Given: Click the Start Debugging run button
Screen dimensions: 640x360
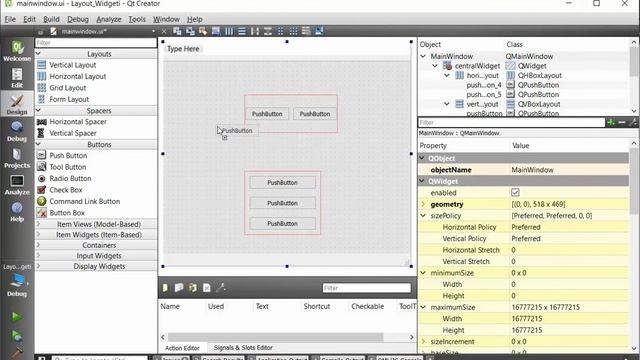Looking at the screenshot, I should pos(17,336).
